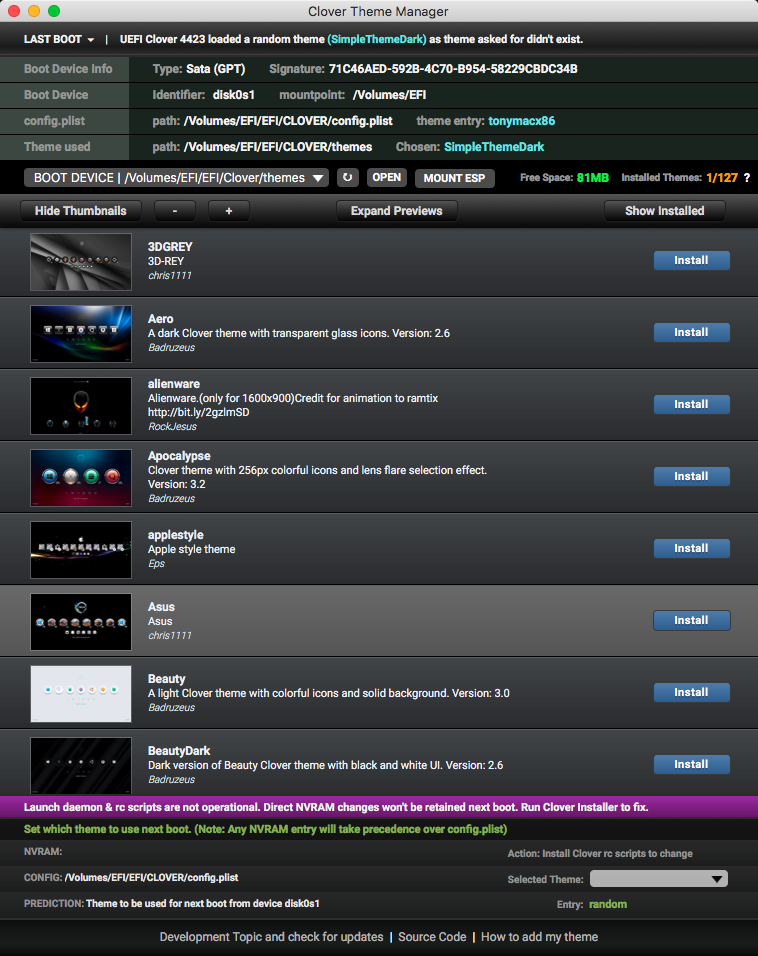The image size is (758, 956).
Task: Toggle Hide Thumbnails
Action: click(x=80, y=211)
